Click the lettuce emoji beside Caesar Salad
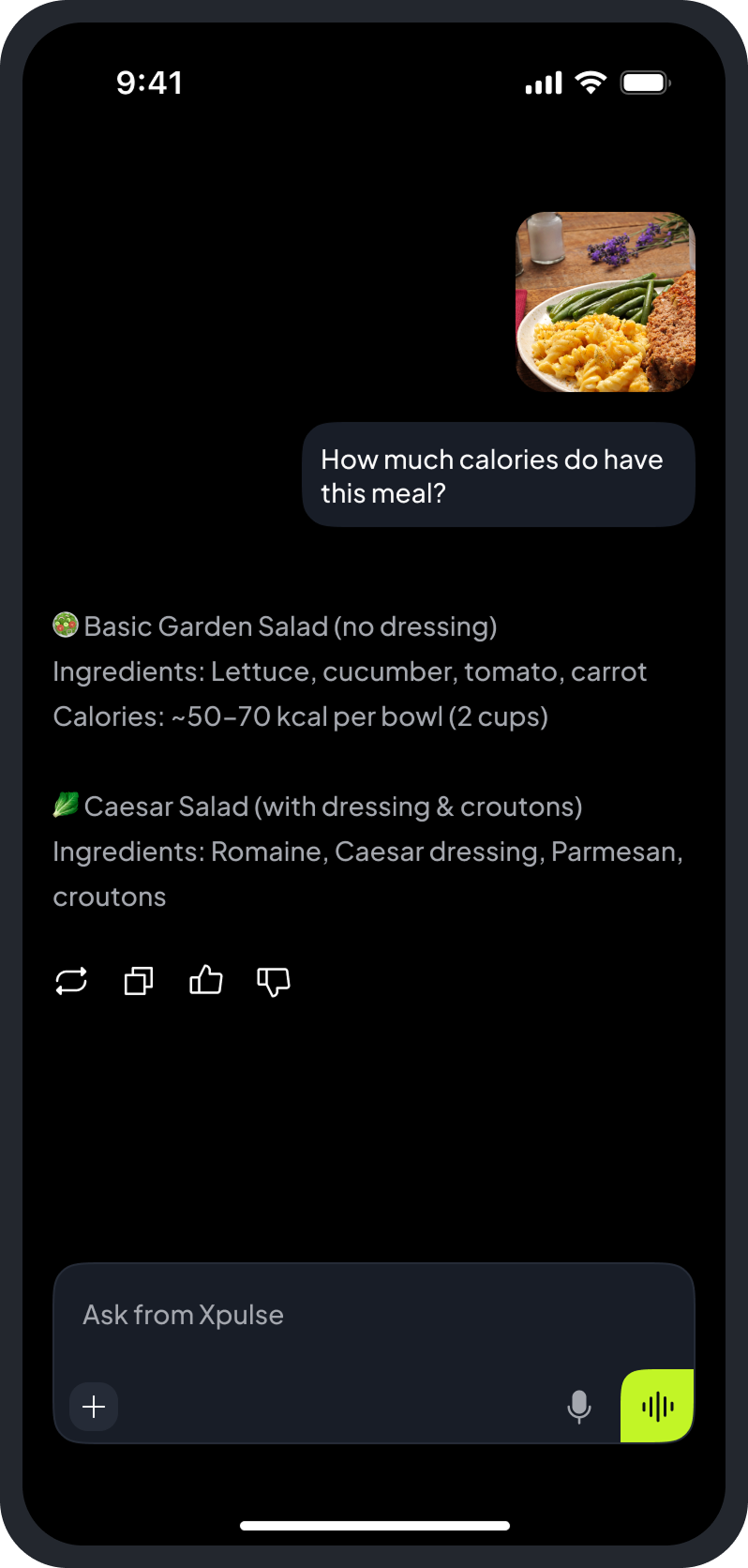 click(x=65, y=805)
